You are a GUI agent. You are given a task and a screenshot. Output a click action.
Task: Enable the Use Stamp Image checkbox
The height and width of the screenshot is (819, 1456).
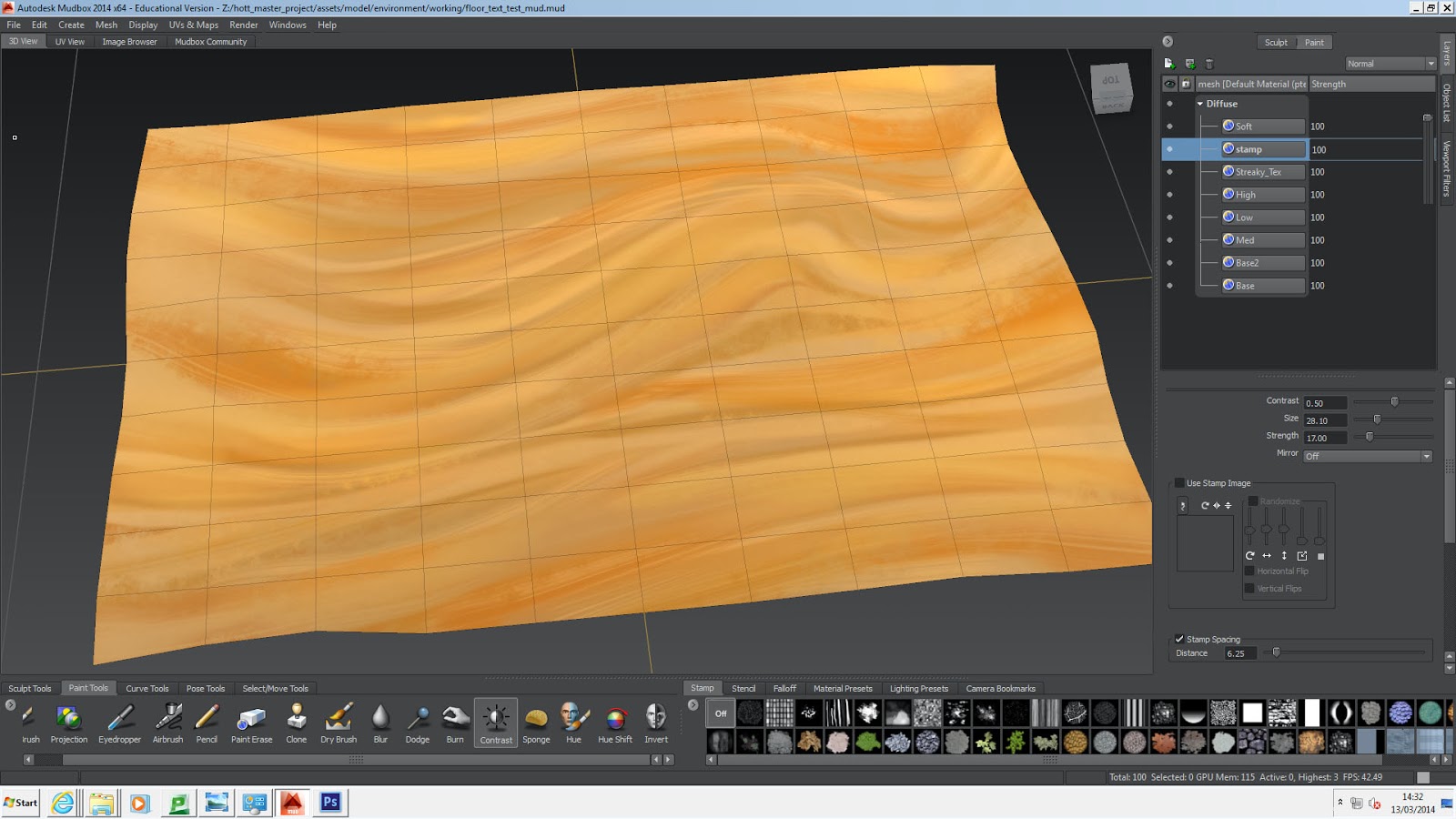(1179, 483)
